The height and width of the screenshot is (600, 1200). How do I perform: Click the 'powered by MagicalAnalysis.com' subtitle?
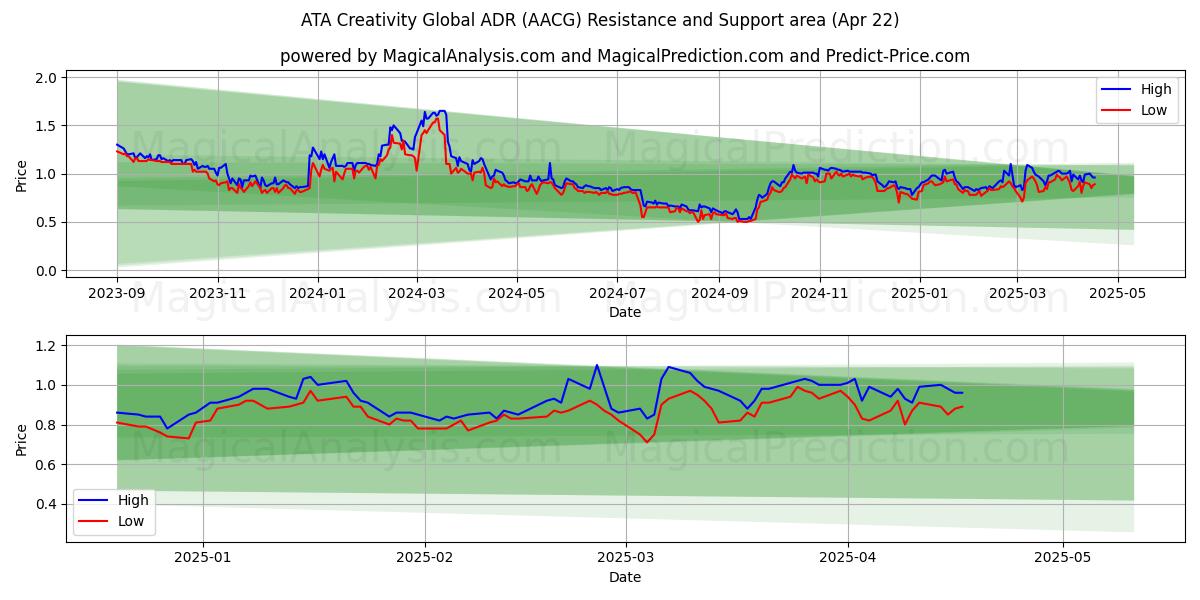(x=625, y=56)
